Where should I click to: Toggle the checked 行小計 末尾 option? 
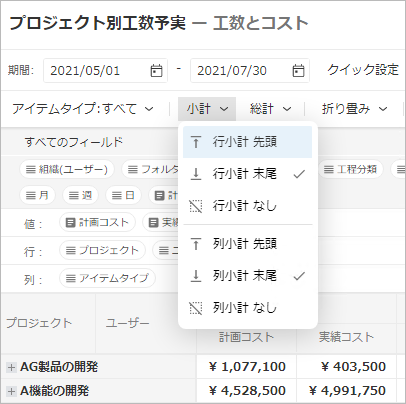coord(248,174)
